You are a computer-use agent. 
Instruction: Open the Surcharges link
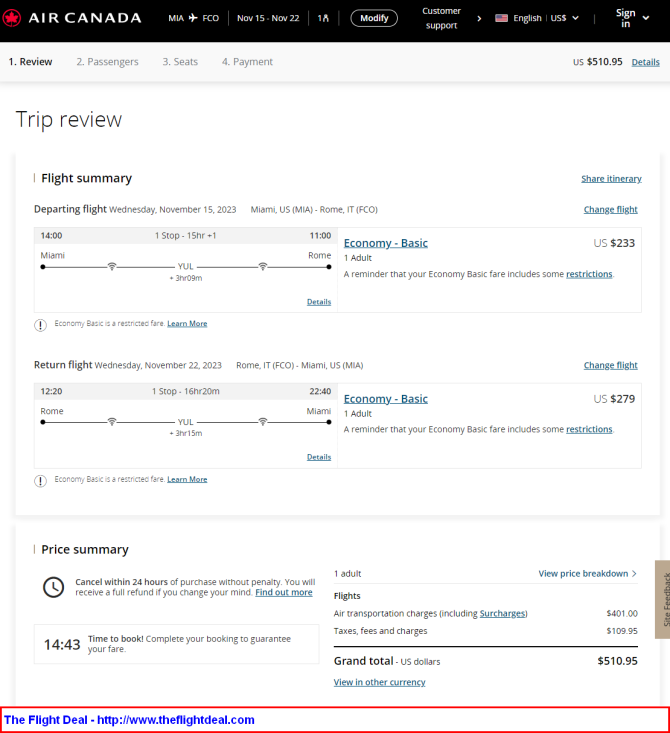502,613
